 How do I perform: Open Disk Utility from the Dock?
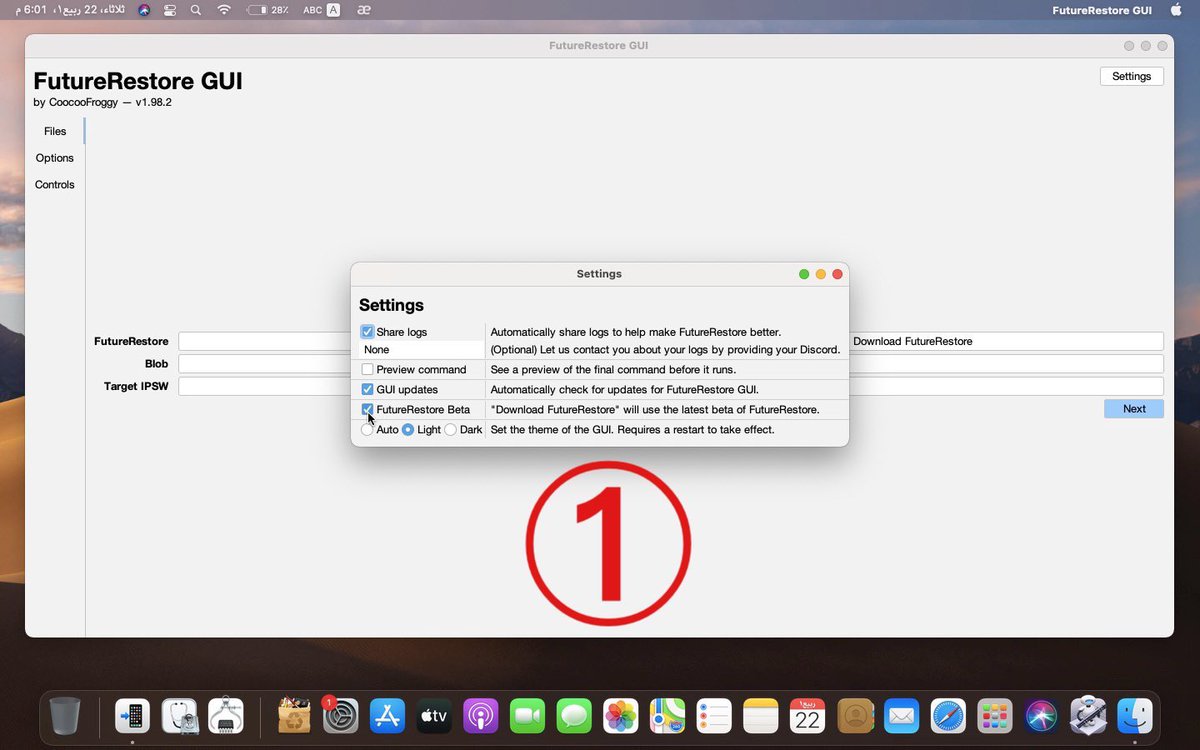pyautogui.click(x=180, y=716)
